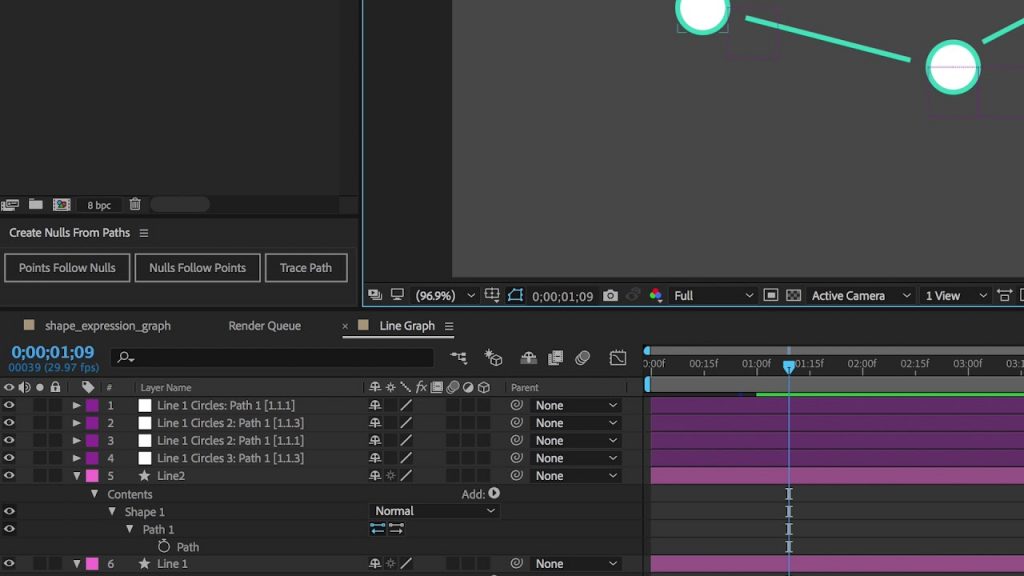Click the pink label swatch of Line2
This screenshot has width=1024, height=576.
pyautogui.click(x=92, y=475)
